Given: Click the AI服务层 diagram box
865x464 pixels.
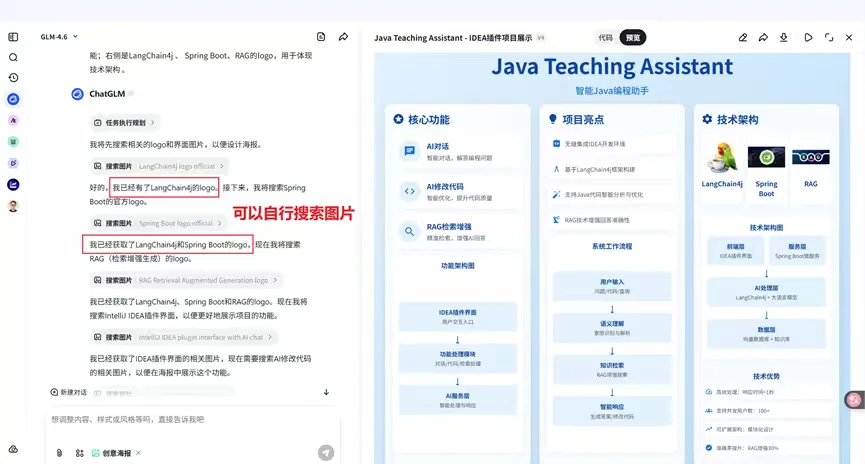Looking at the screenshot, I should (458, 400).
